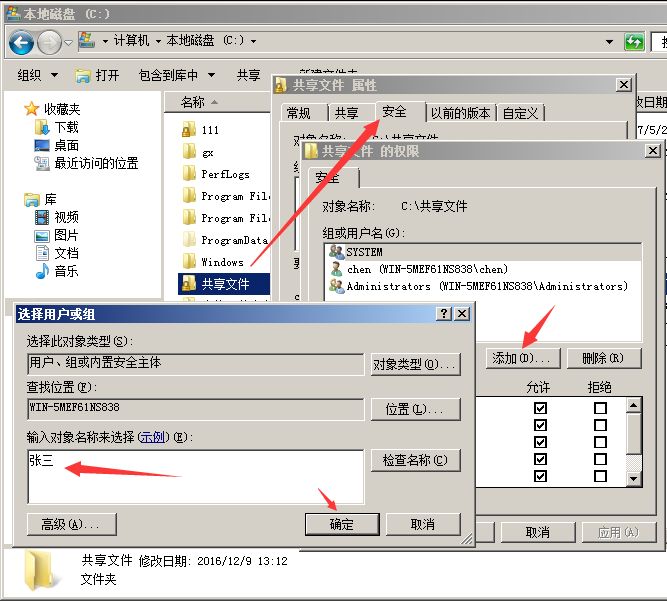Click the address bar refresh icon

pos(634,42)
